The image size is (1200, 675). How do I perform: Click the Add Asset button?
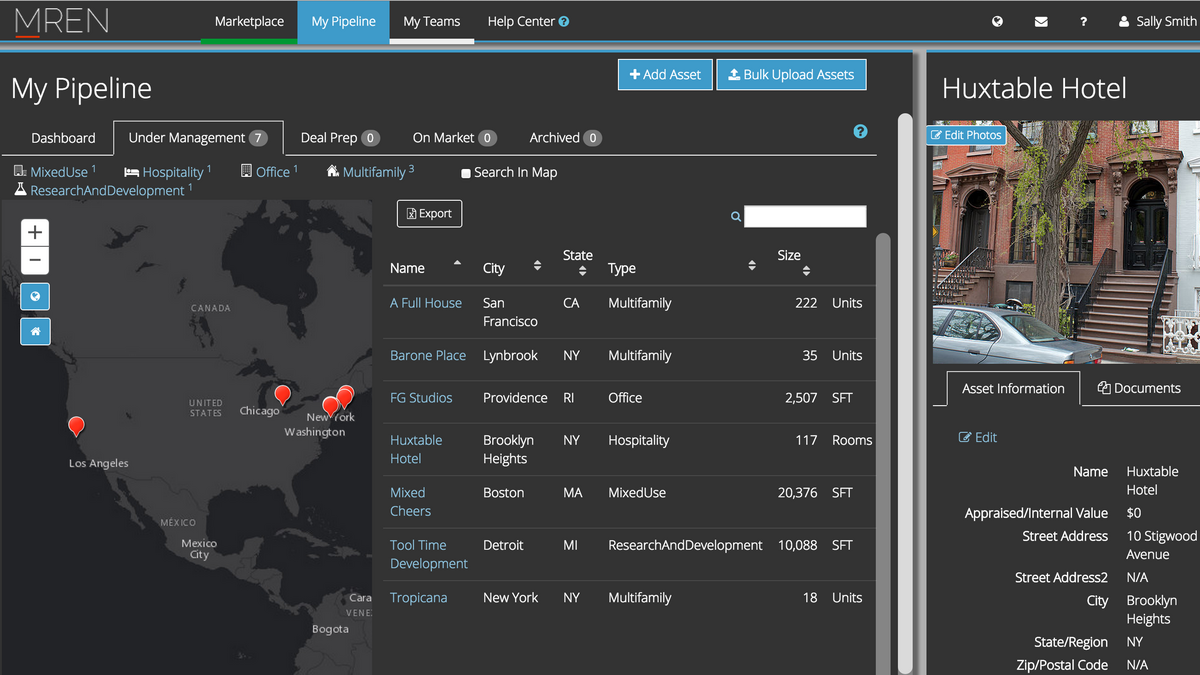point(665,75)
